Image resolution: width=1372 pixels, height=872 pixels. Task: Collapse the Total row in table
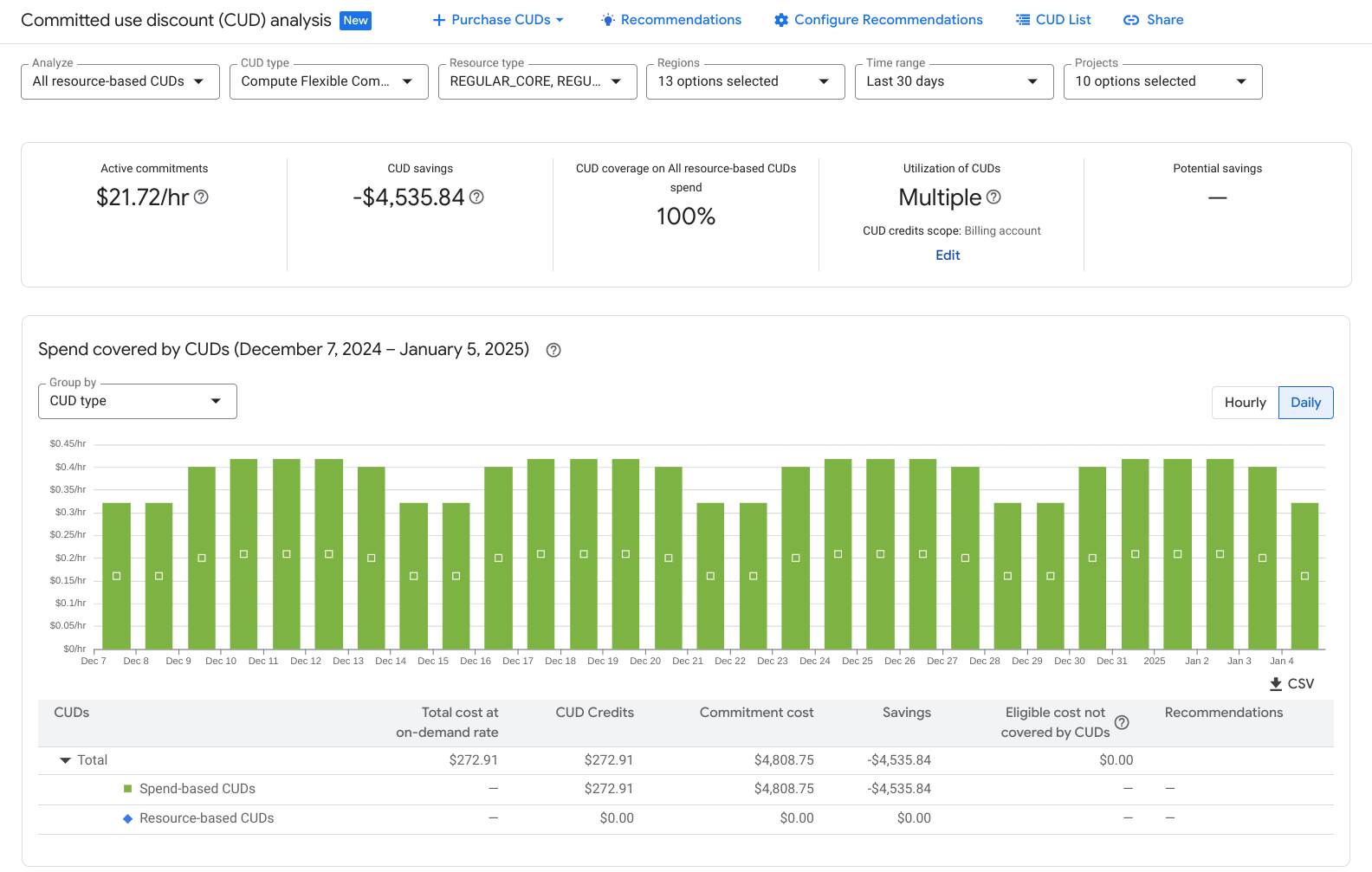(65, 760)
